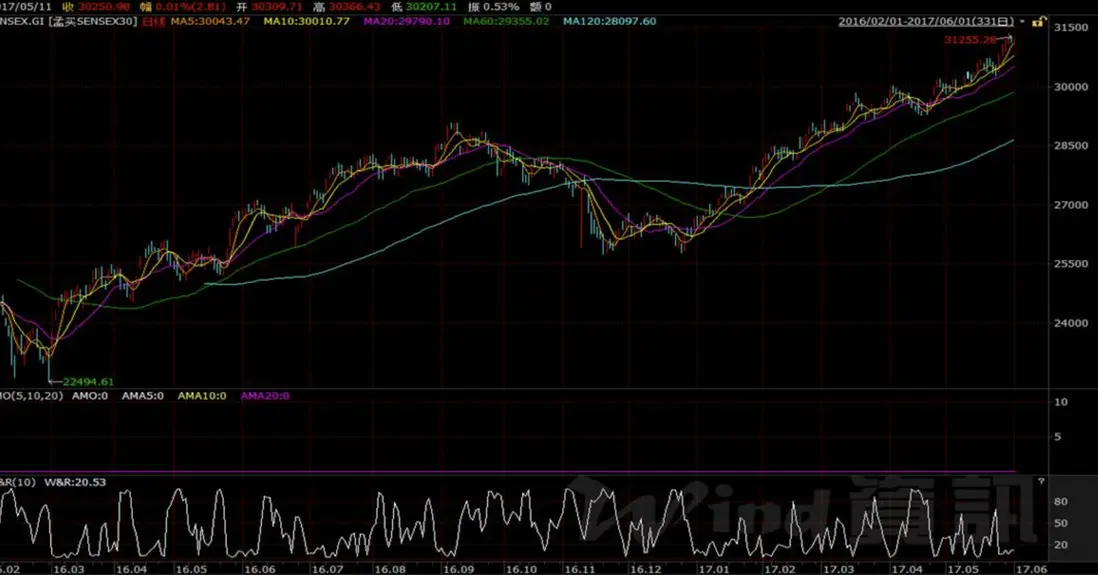Click the 22494.61 low price marker
The width and height of the screenshot is (1098, 575).
pos(88,382)
